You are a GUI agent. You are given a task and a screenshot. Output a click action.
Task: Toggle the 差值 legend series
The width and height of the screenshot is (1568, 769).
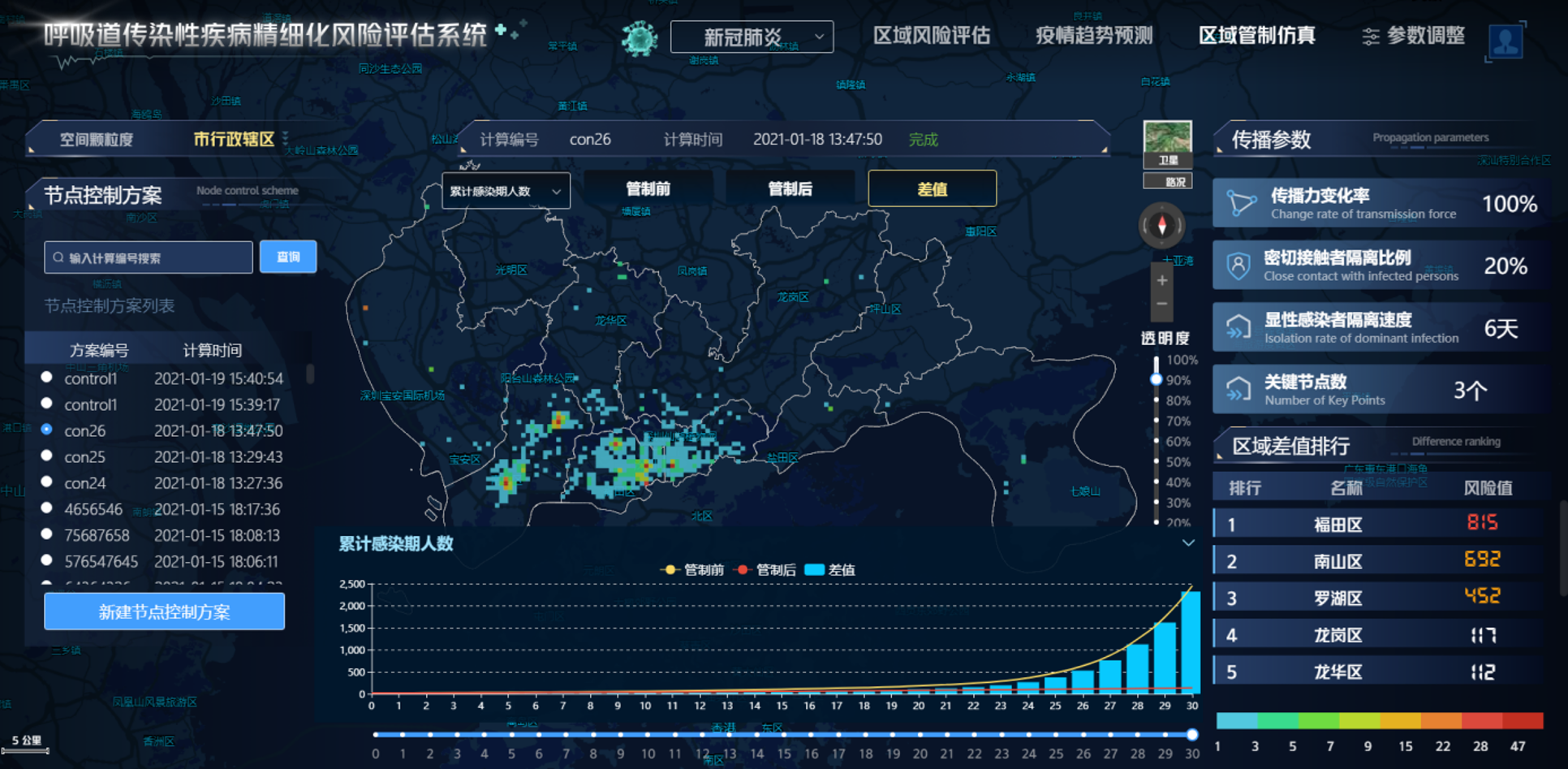tap(829, 569)
